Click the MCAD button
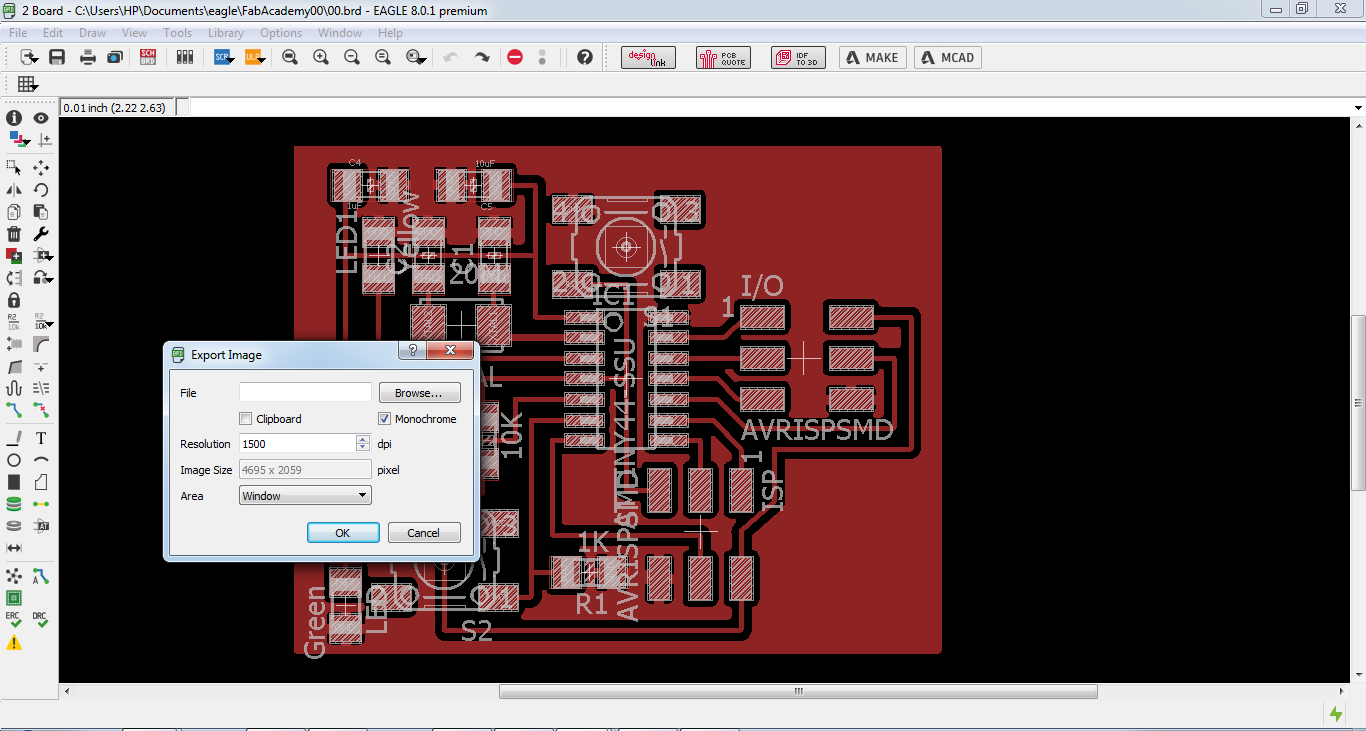The width and height of the screenshot is (1366, 731). (x=947, y=57)
